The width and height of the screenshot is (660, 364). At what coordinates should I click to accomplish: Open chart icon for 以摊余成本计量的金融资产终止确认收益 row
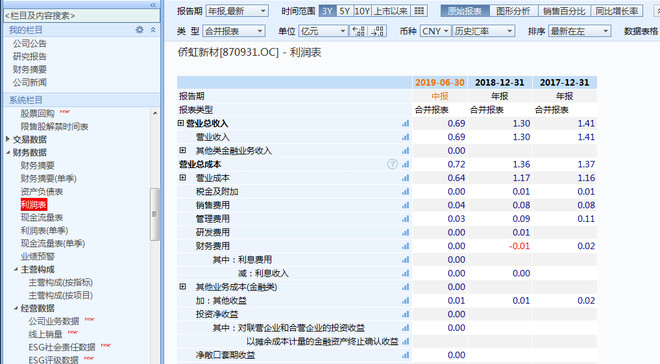[405, 341]
